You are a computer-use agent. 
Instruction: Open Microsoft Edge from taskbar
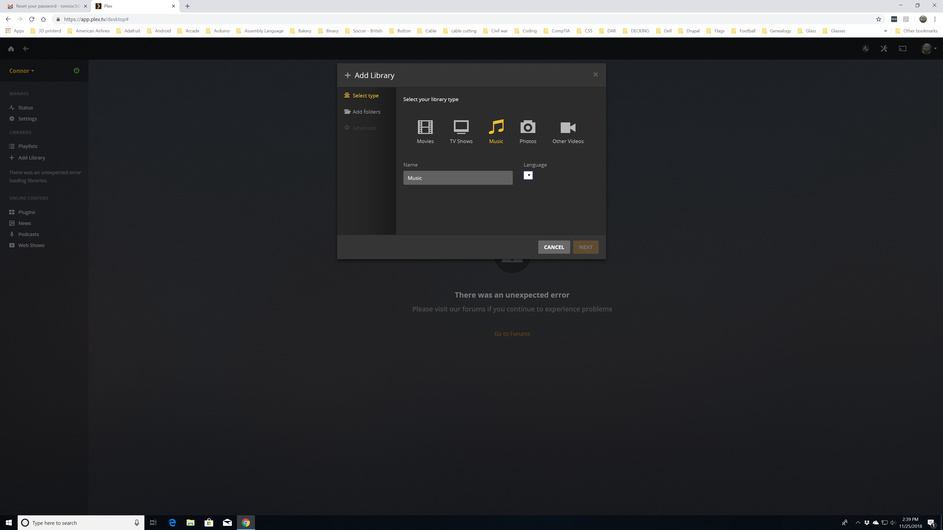pos(172,523)
